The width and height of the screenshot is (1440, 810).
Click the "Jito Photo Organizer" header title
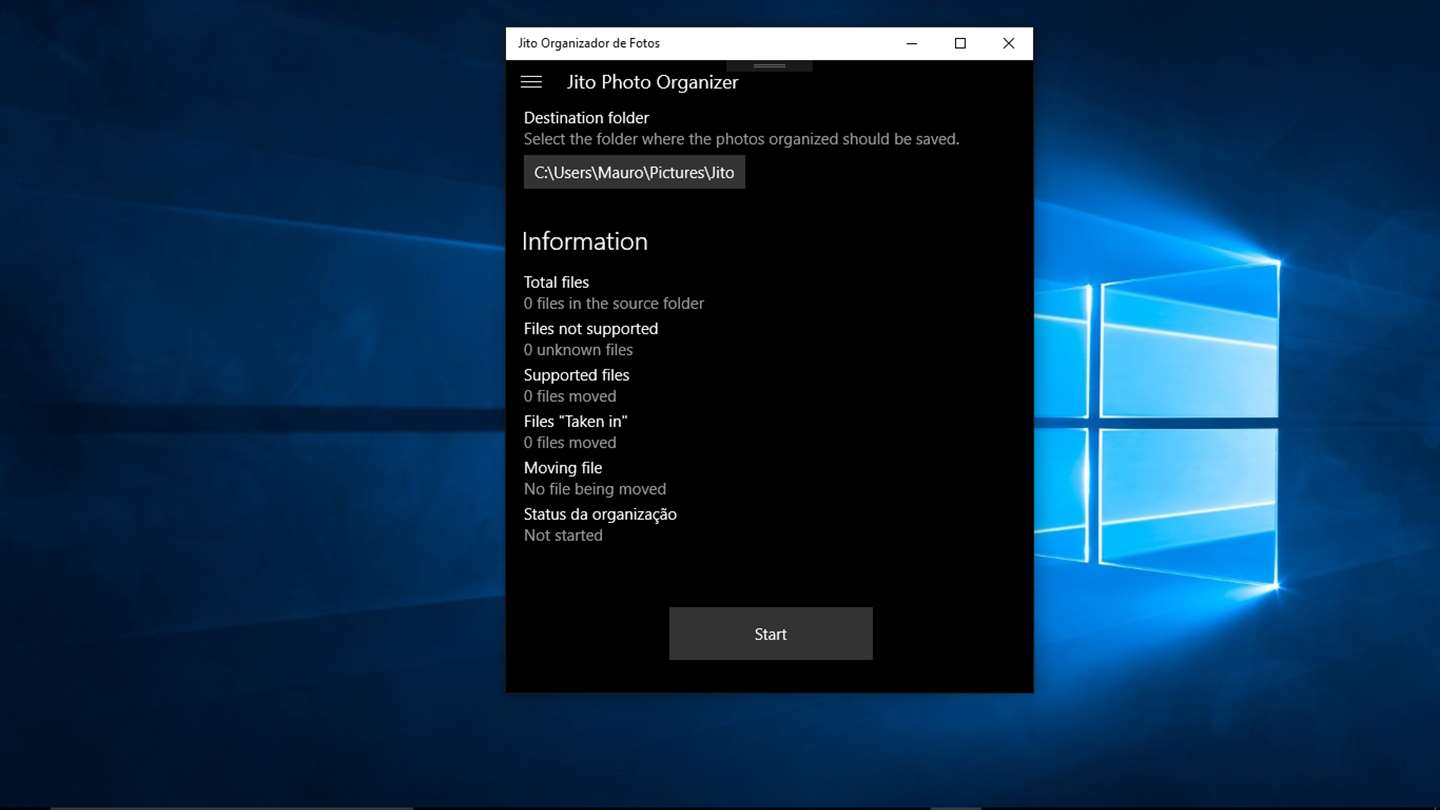[652, 82]
